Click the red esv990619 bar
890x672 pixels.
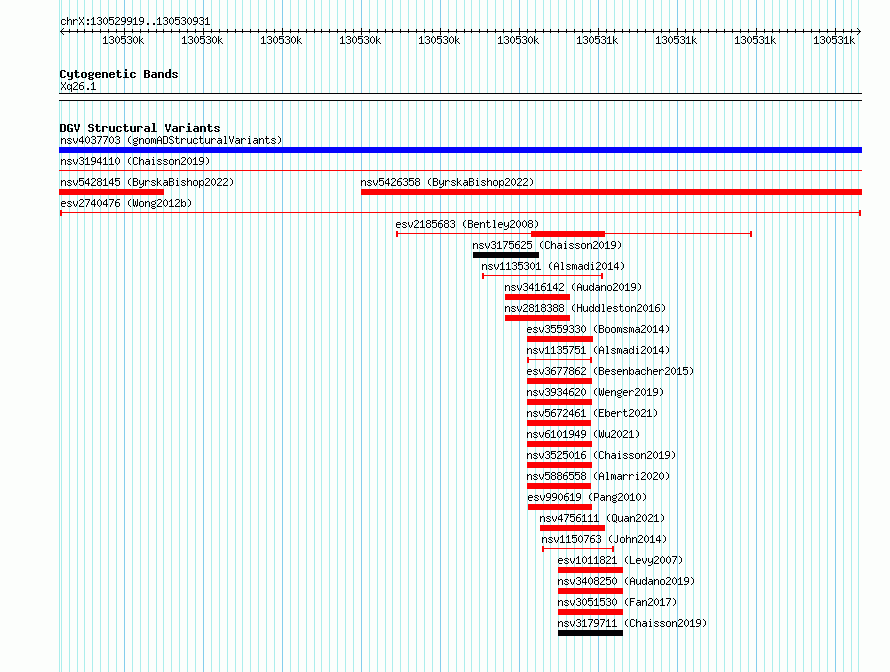click(x=559, y=507)
